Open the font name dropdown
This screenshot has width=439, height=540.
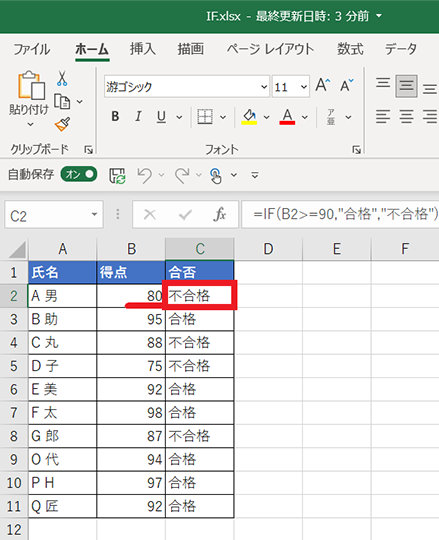[264, 86]
